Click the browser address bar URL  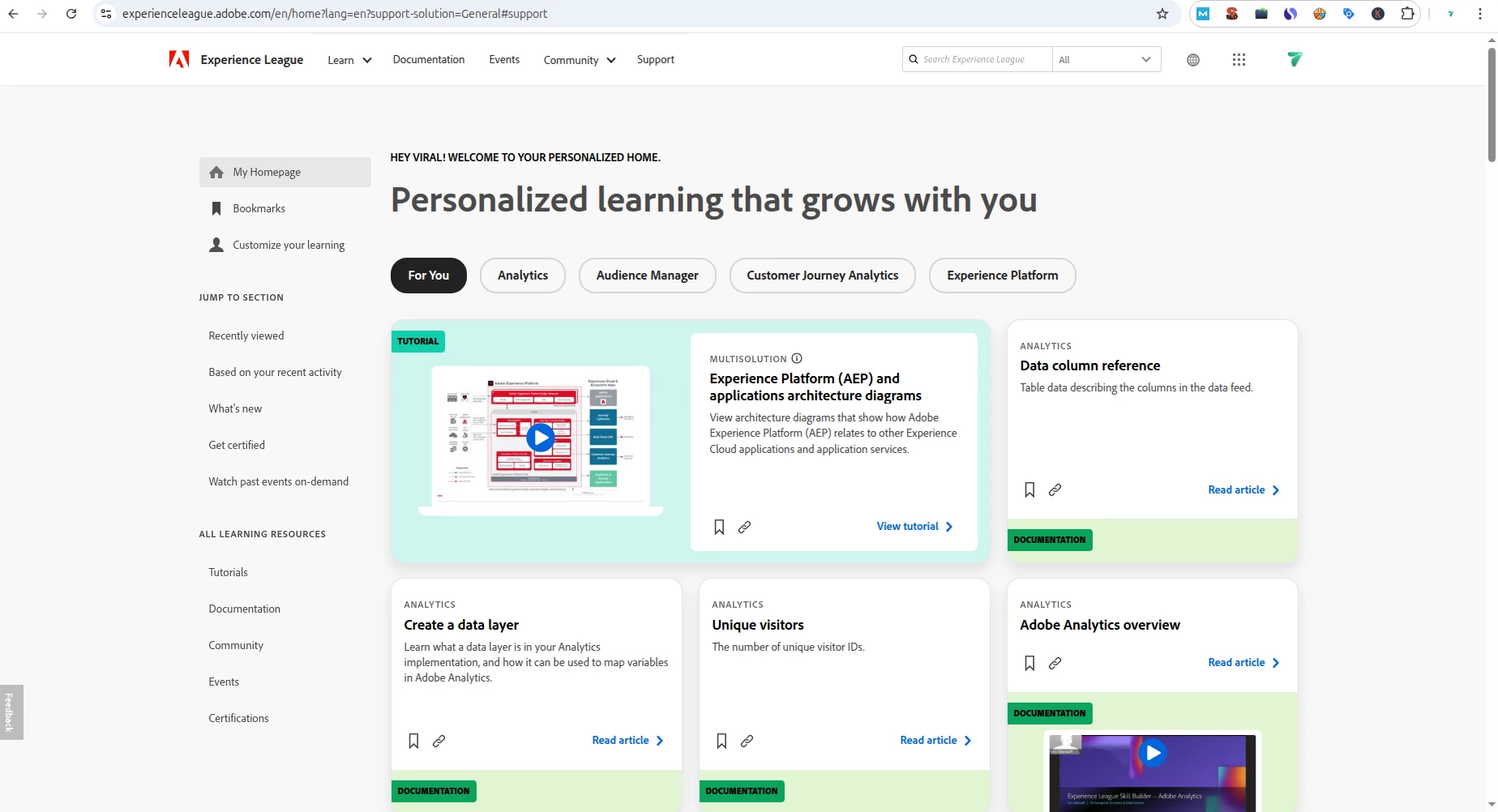click(x=335, y=14)
